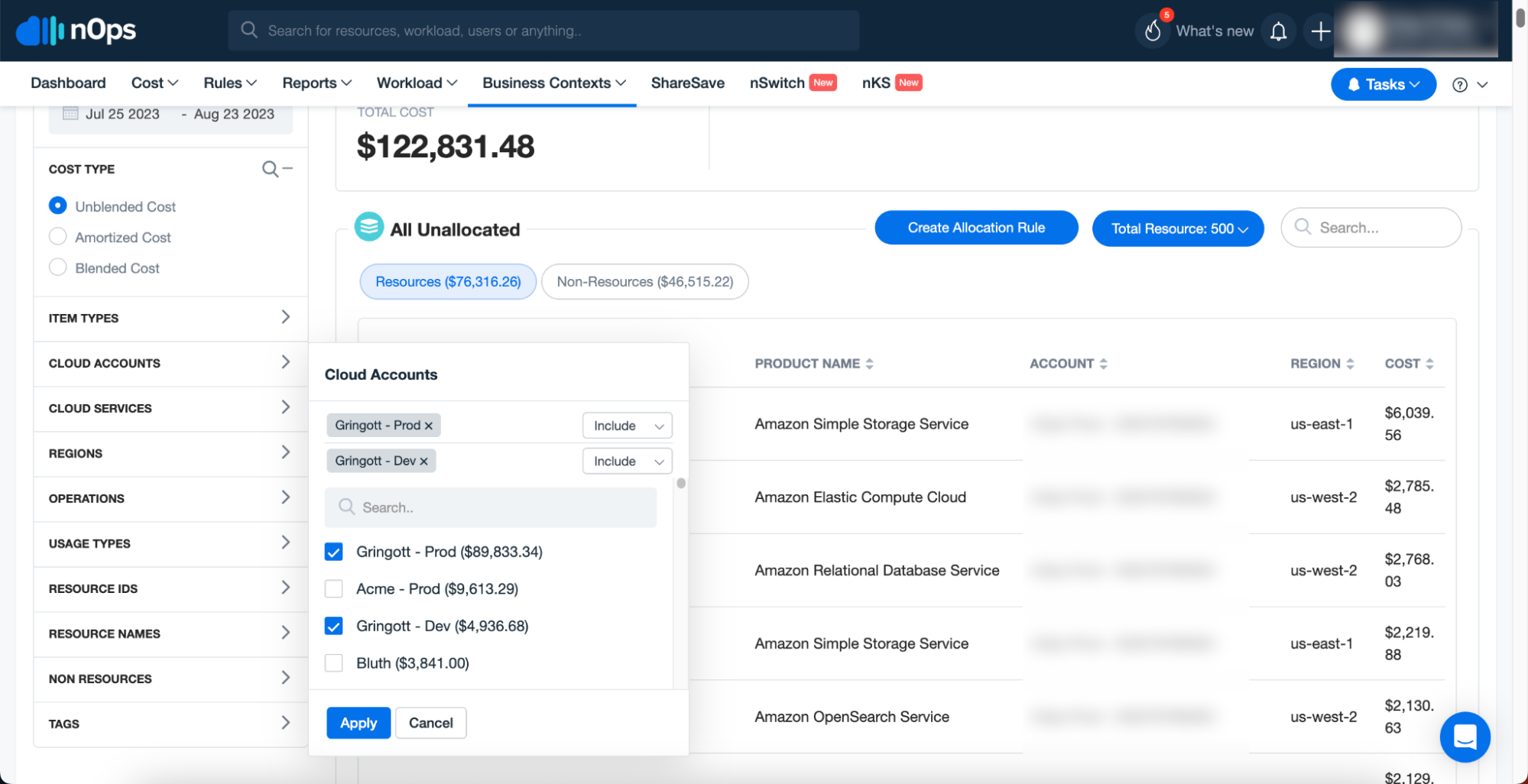
Task: Open What's new link
Action: [1215, 31]
